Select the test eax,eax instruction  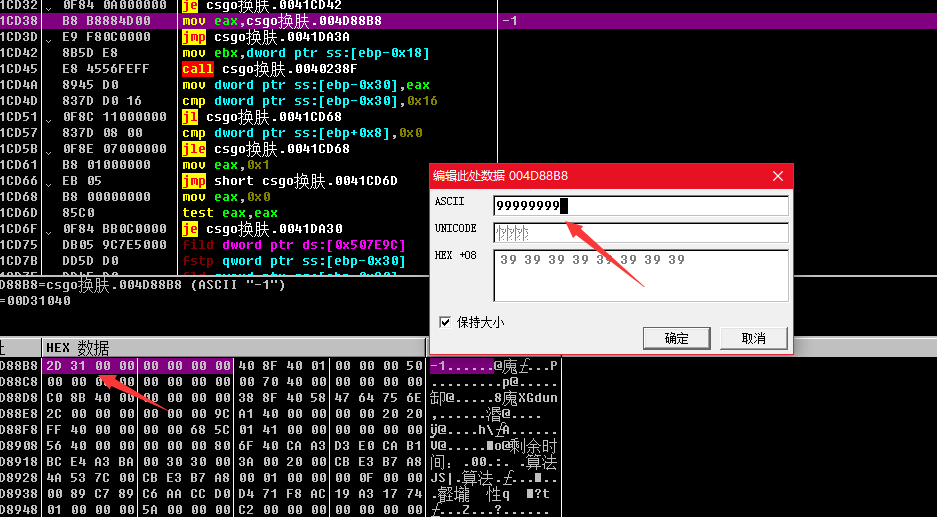pos(230,213)
